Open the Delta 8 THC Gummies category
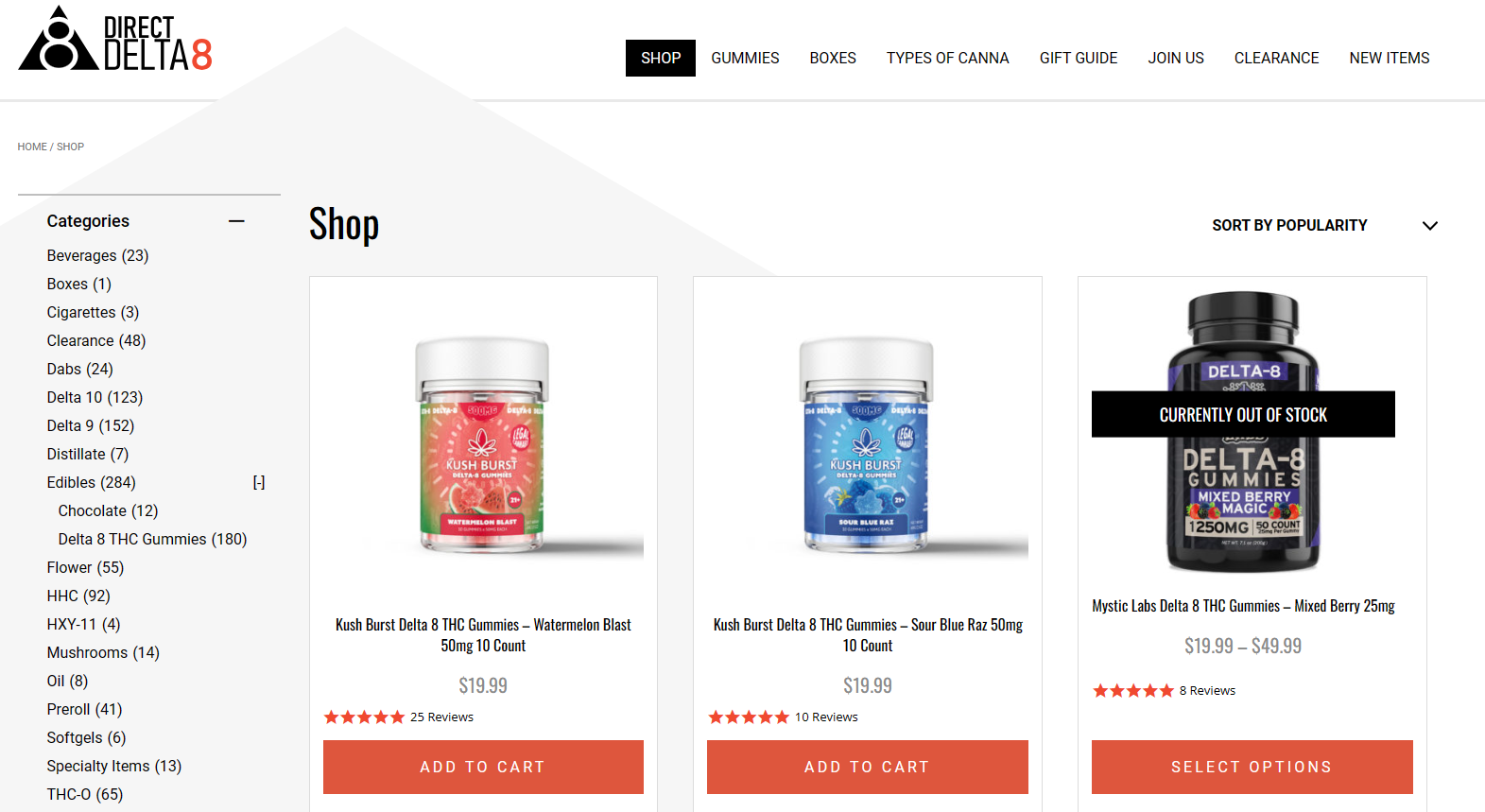 (152, 539)
